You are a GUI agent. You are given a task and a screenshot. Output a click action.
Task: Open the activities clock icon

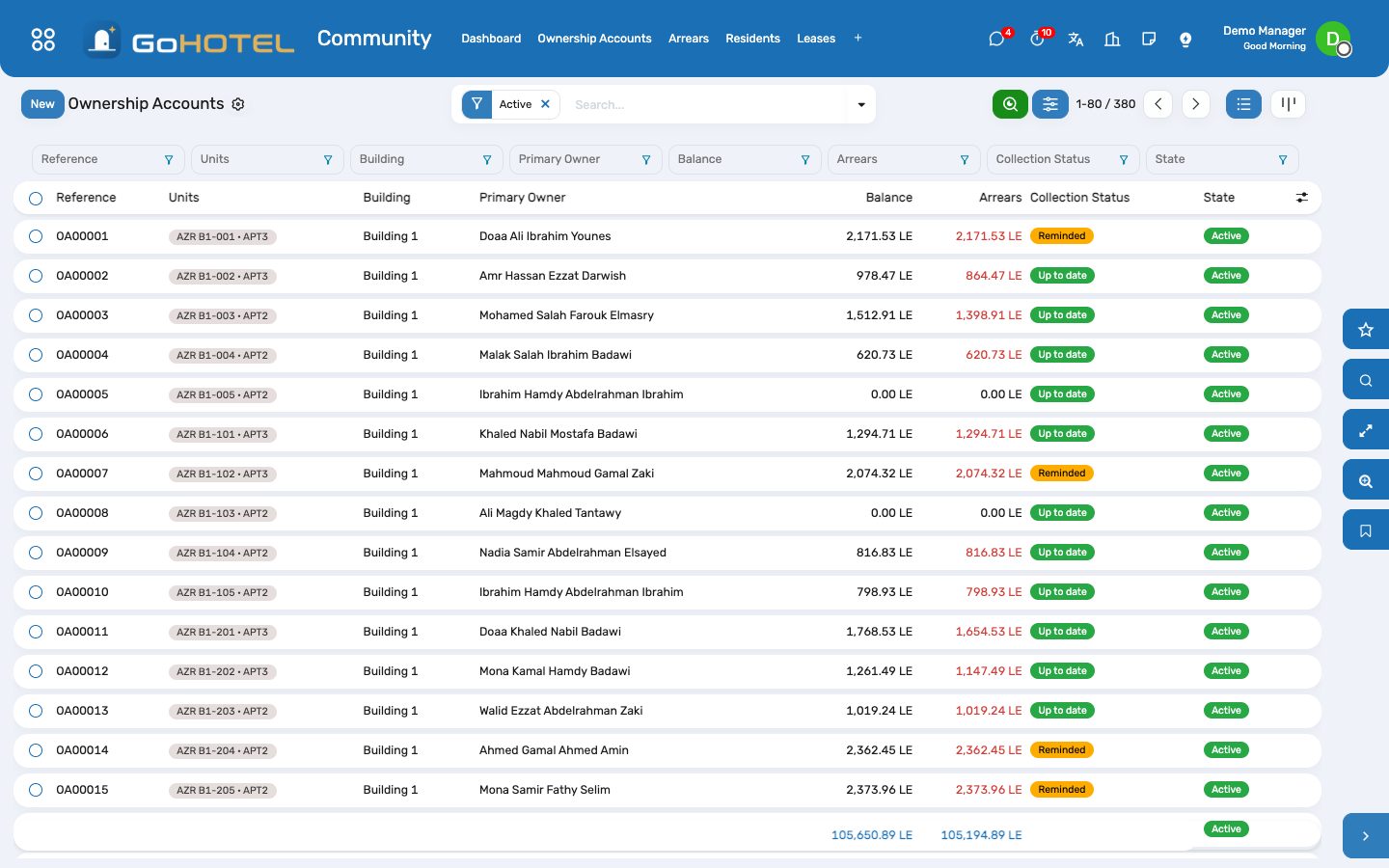click(x=1037, y=40)
